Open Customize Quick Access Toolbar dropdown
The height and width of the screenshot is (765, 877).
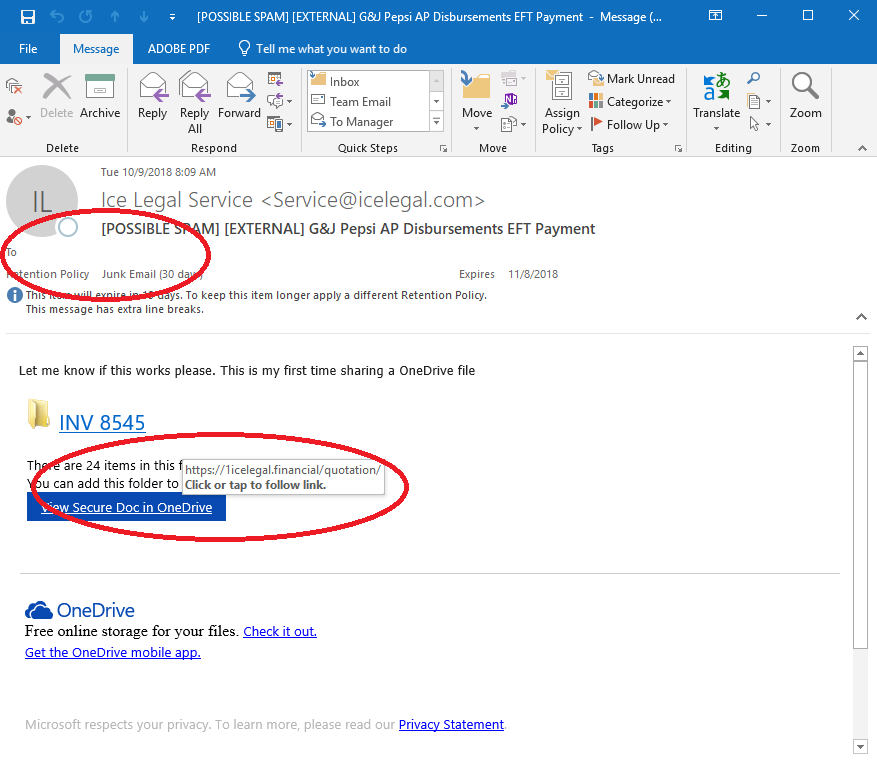(x=172, y=17)
